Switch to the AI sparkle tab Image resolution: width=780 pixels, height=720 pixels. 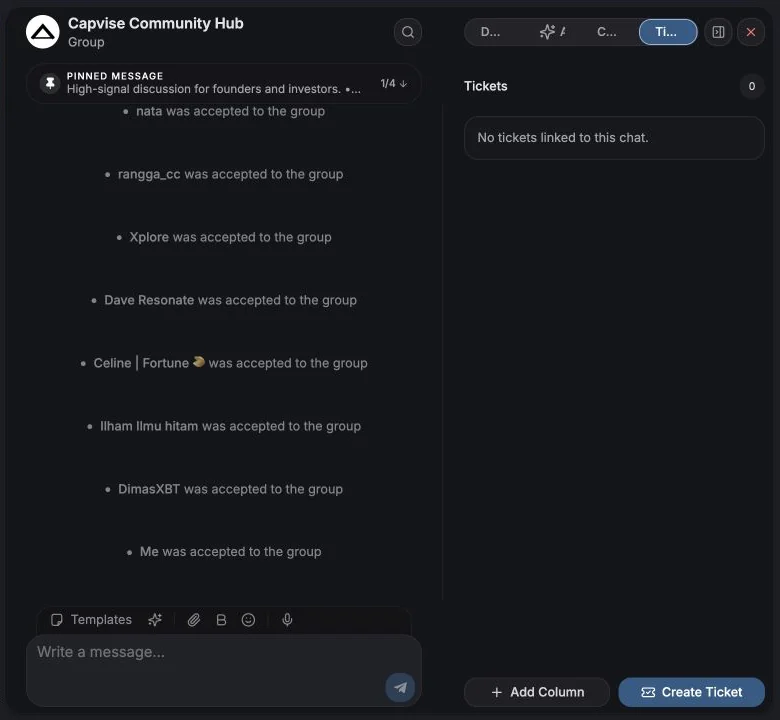click(x=551, y=32)
